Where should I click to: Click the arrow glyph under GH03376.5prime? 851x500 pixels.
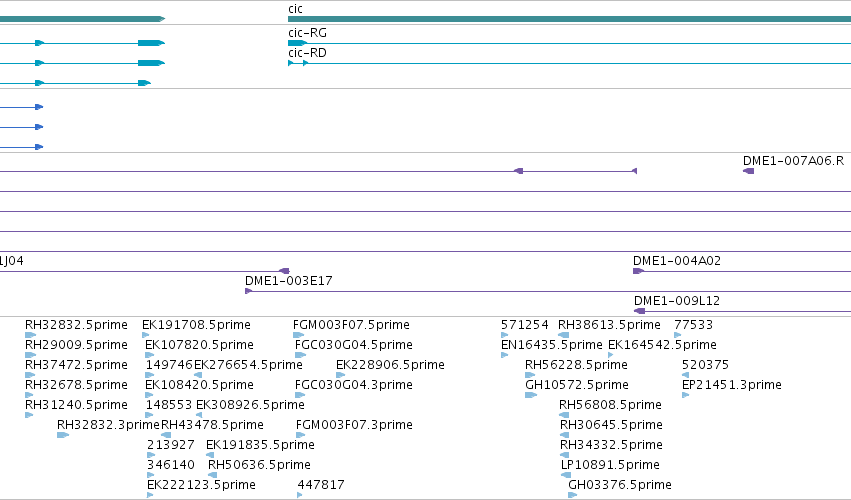point(573,495)
